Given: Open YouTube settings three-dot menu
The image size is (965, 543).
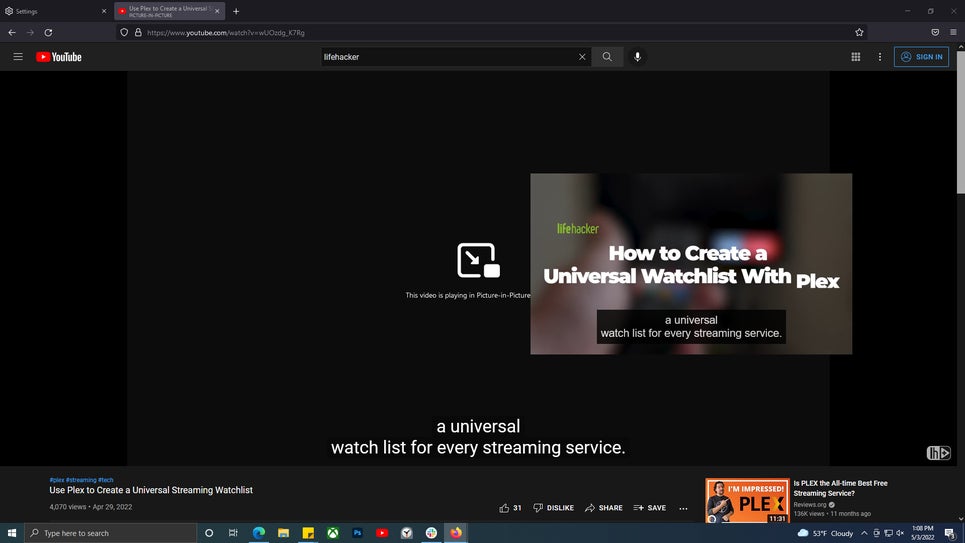Looking at the screenshot, I should [880, 57].
